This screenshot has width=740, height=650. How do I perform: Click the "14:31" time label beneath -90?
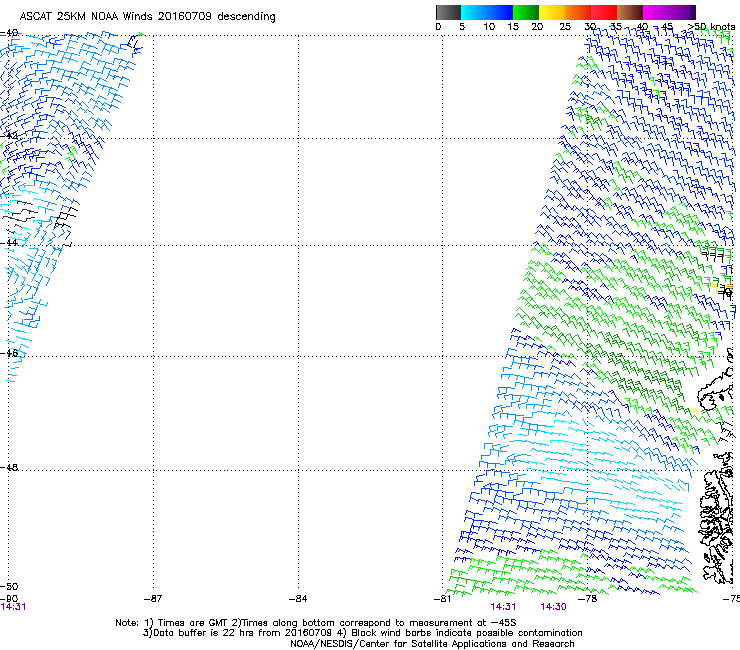13,607
